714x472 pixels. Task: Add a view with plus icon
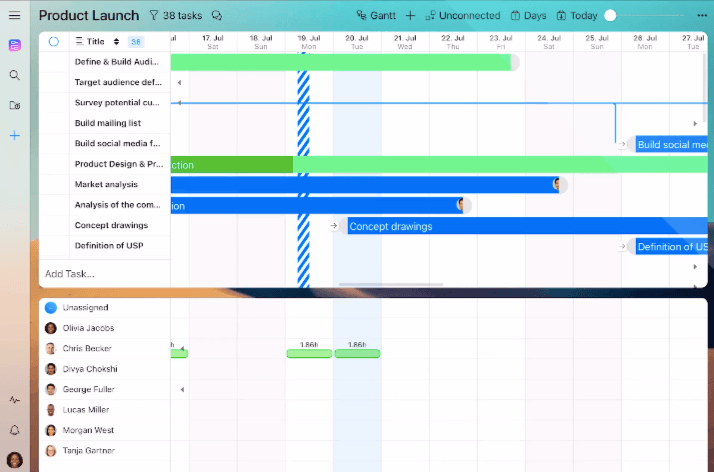pos(410,15)
